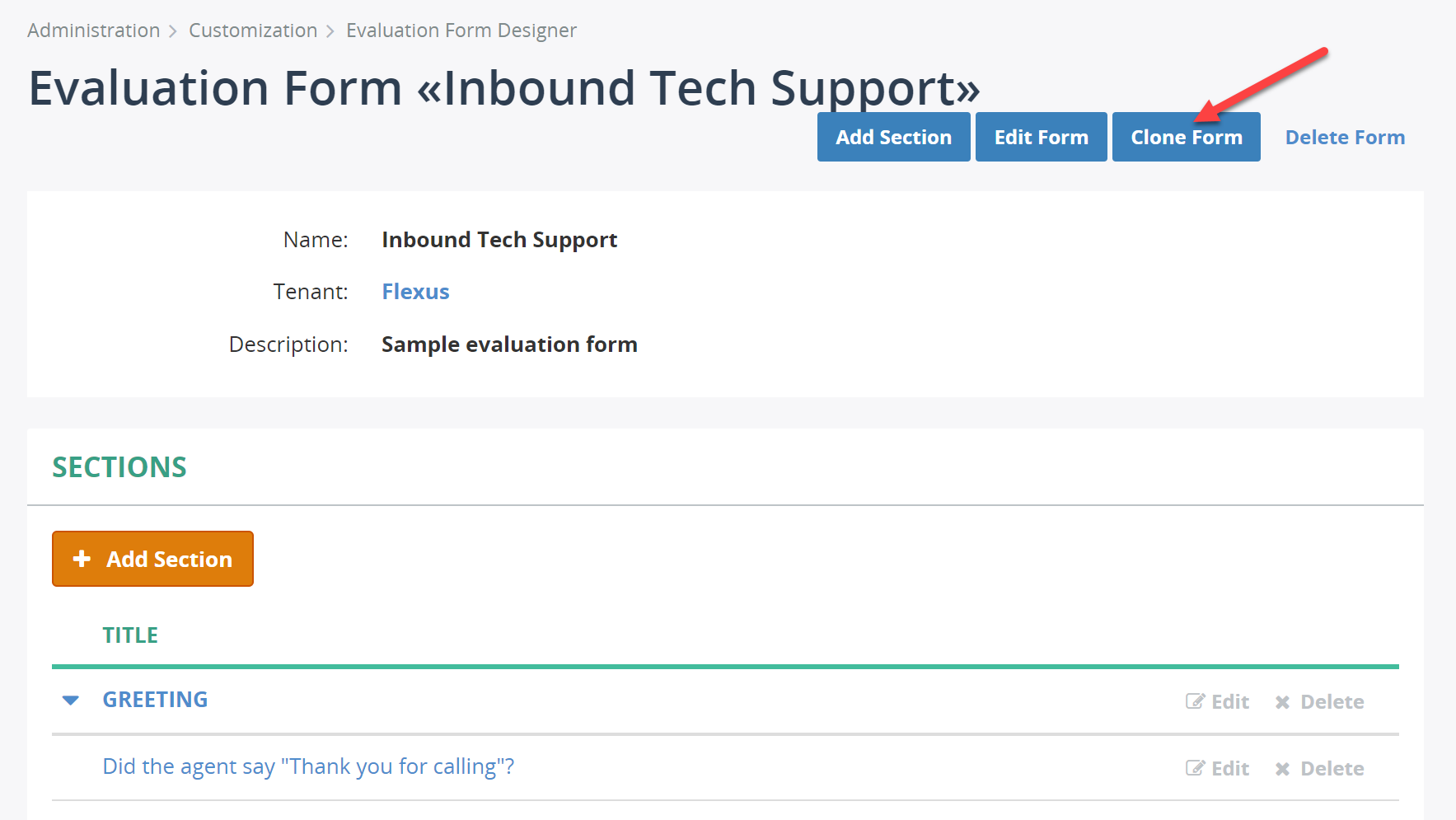Open the Administration breadcrumb

[93, 30]
